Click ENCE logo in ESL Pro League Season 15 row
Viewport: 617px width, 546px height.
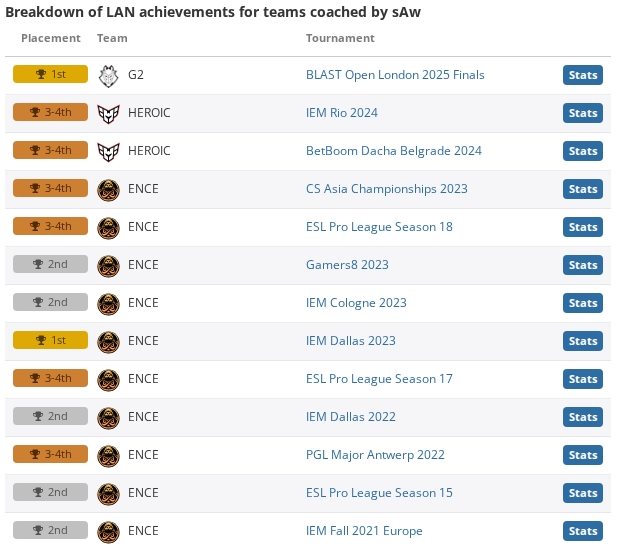point(108,494)
